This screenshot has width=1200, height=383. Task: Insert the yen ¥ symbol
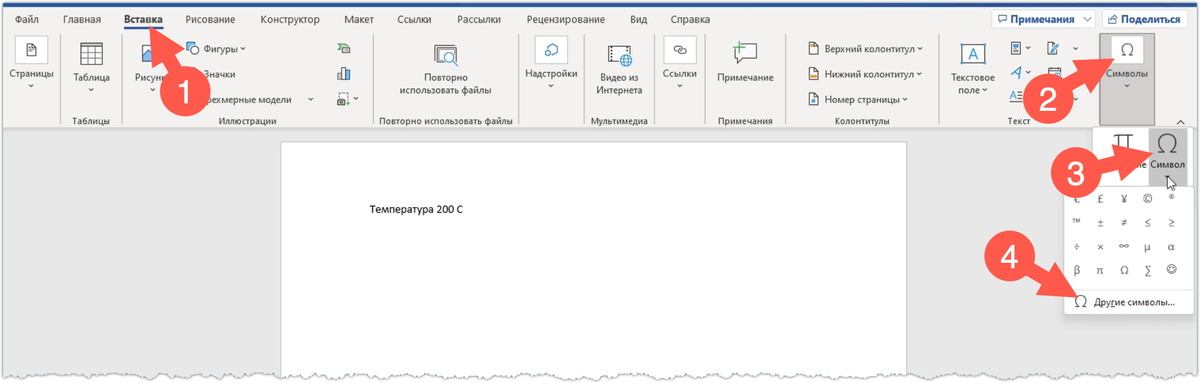(1124, 198)
